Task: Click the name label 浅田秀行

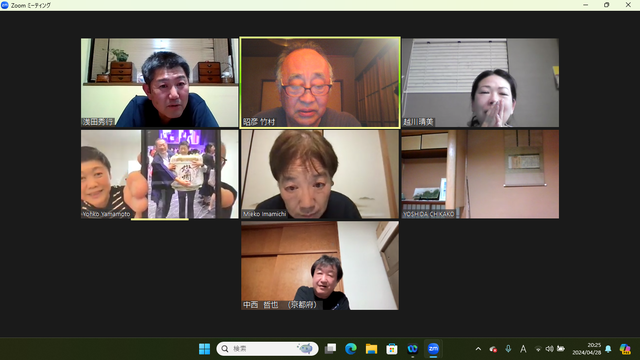Action: 98,122
